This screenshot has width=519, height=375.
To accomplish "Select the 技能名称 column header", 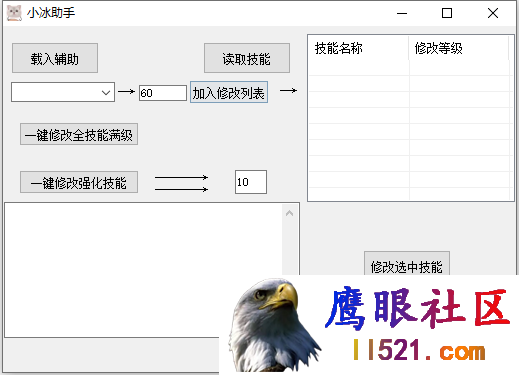I will point(359,48).
